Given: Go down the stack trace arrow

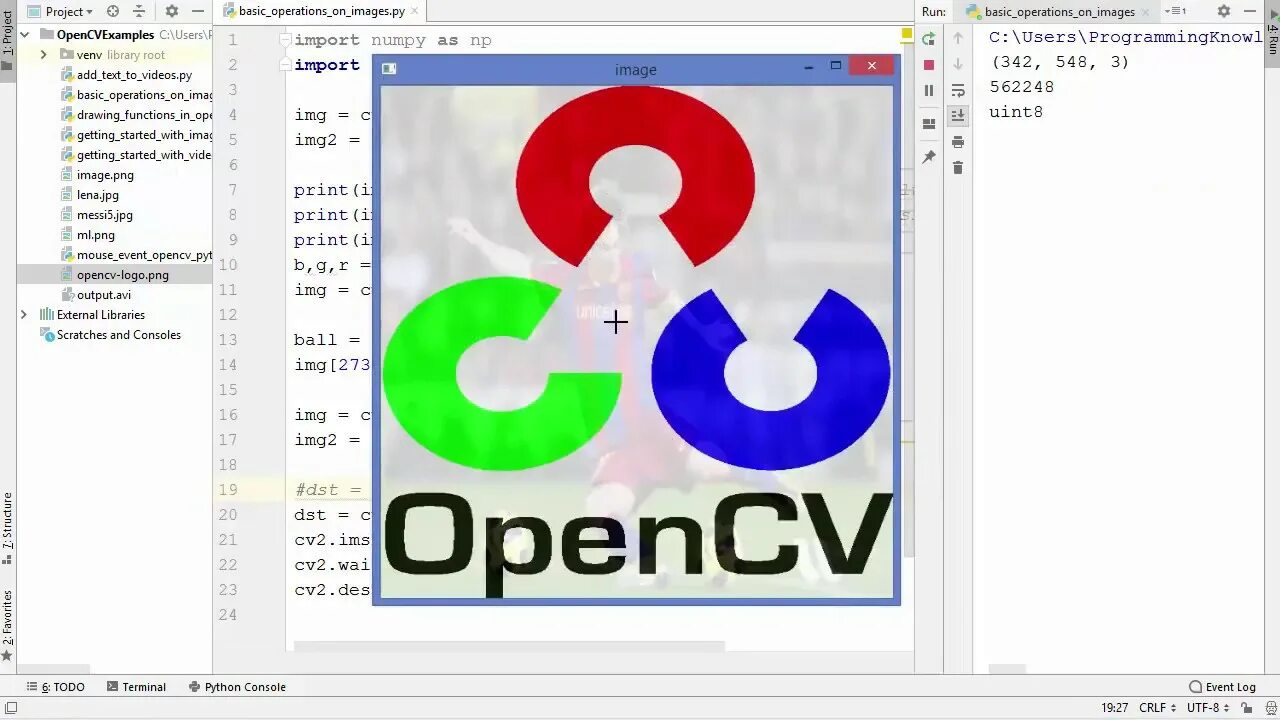Looking at the screenshot, I should pos(958,64).
